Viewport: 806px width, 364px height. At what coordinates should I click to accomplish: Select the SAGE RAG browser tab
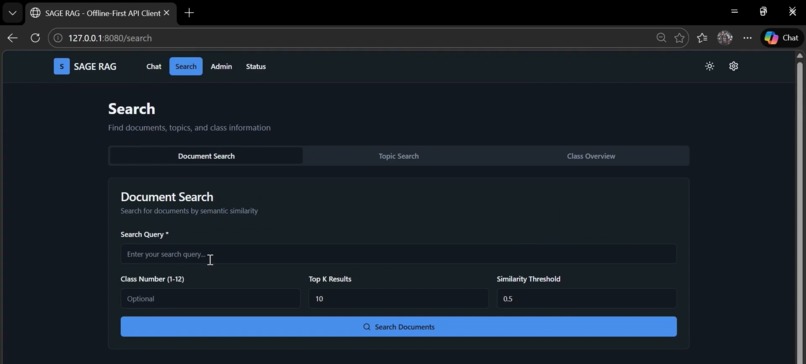tap(101, 13)
